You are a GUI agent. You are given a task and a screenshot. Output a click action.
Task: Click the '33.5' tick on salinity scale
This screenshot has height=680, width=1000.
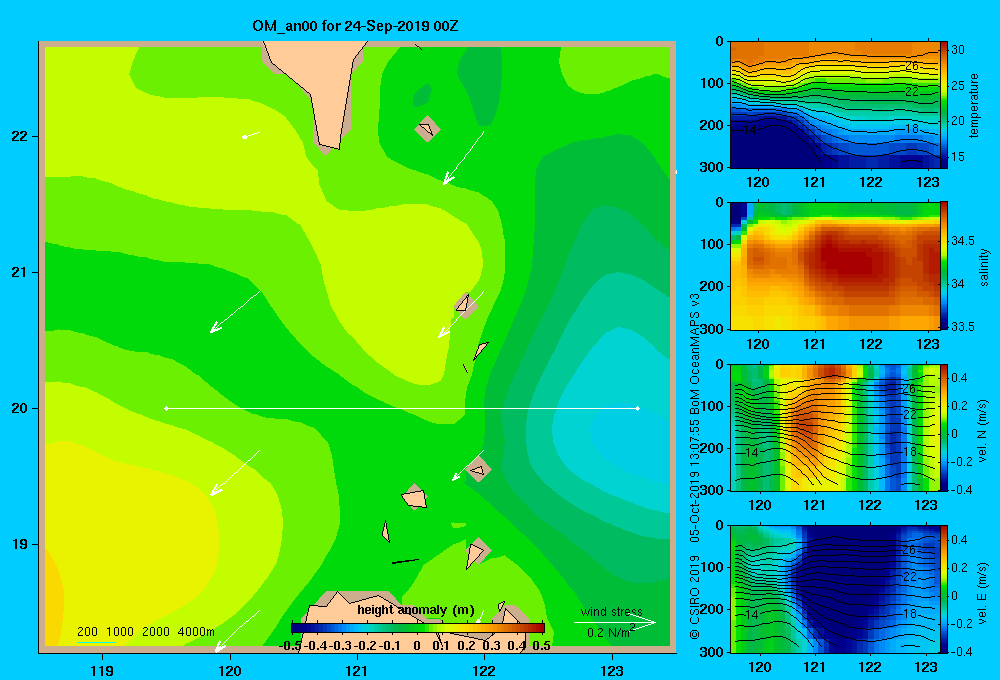(x=963, y=326)
